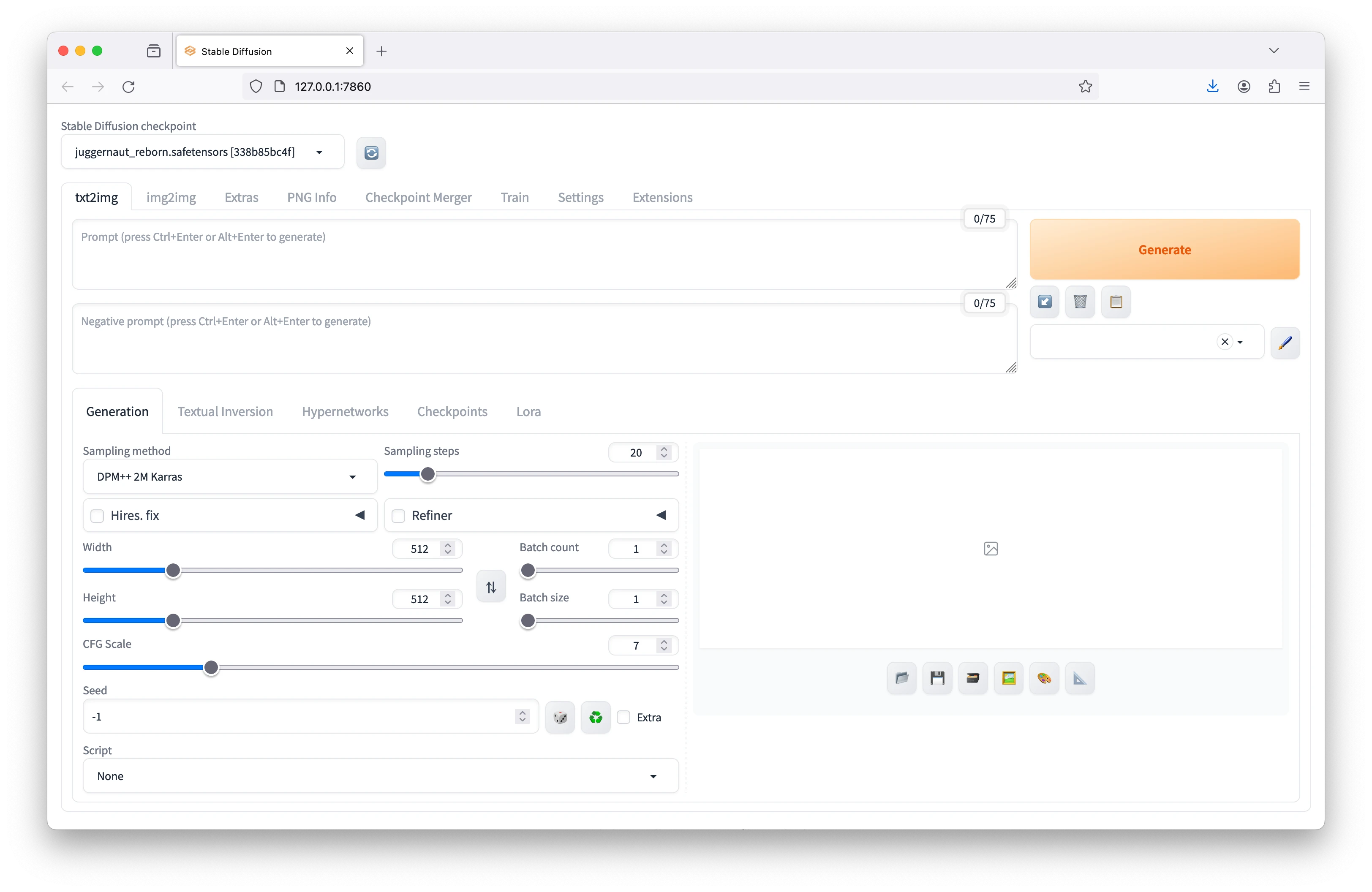This screenshot has height=892, width=1372.
Task: Edit styles with the pen icon
Action: (1285, 342)
